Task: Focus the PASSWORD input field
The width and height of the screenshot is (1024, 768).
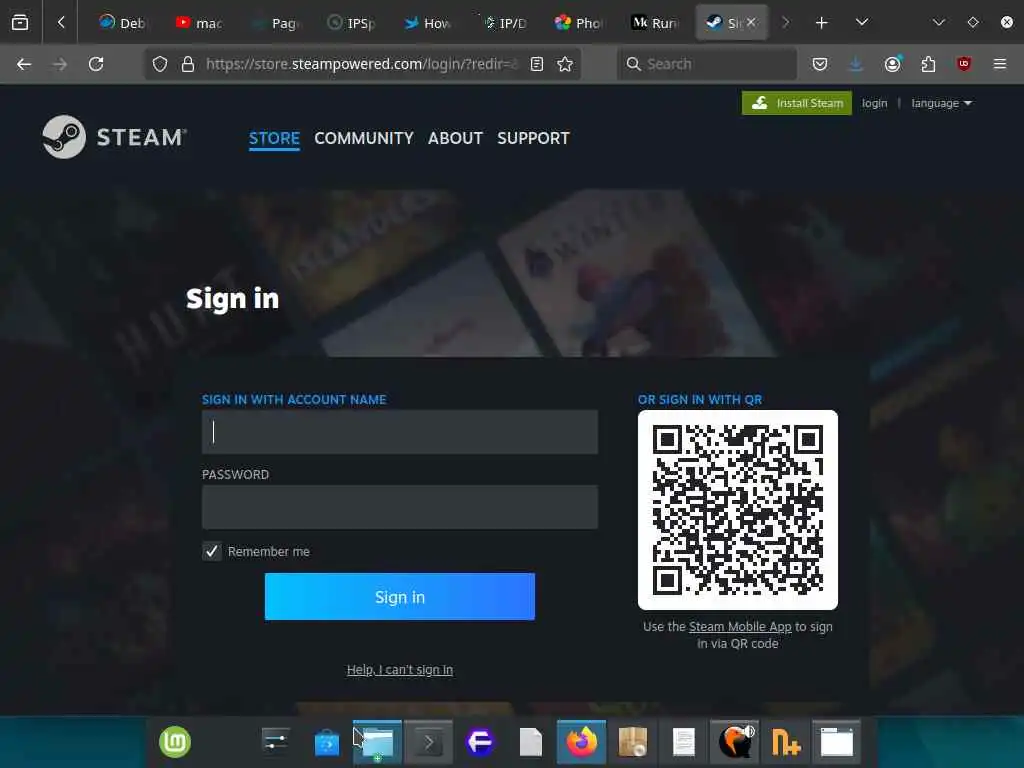Action: coord(400,507)
